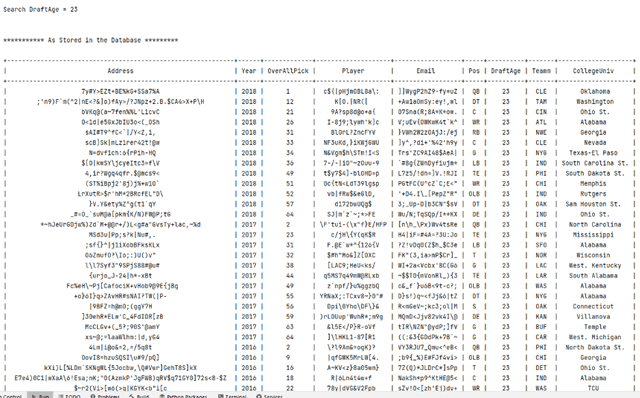Screen dimensions: 640x398
Task: Open the Version Control tab
Action: pyautogui.click(x=11, y=396)
